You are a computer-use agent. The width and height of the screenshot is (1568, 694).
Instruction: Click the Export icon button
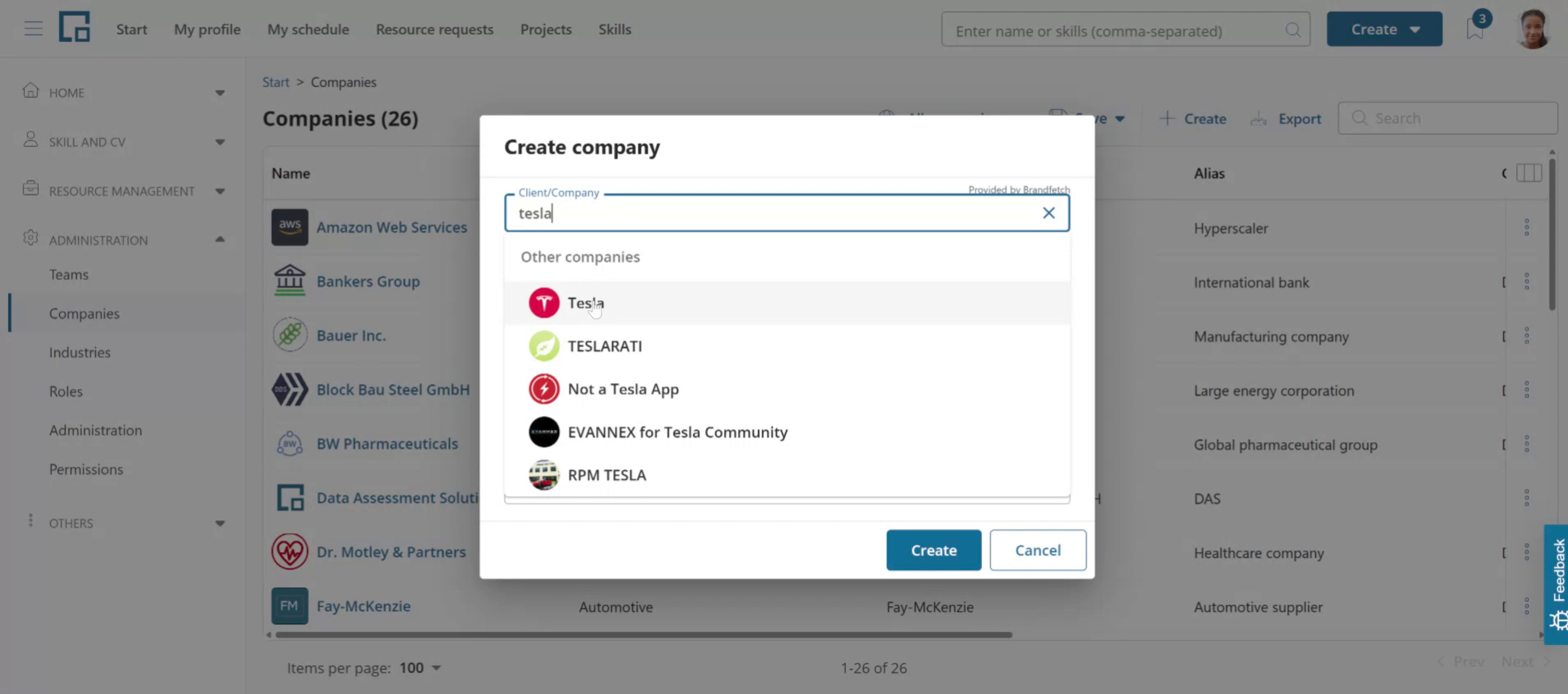(x=1285, y=118)
